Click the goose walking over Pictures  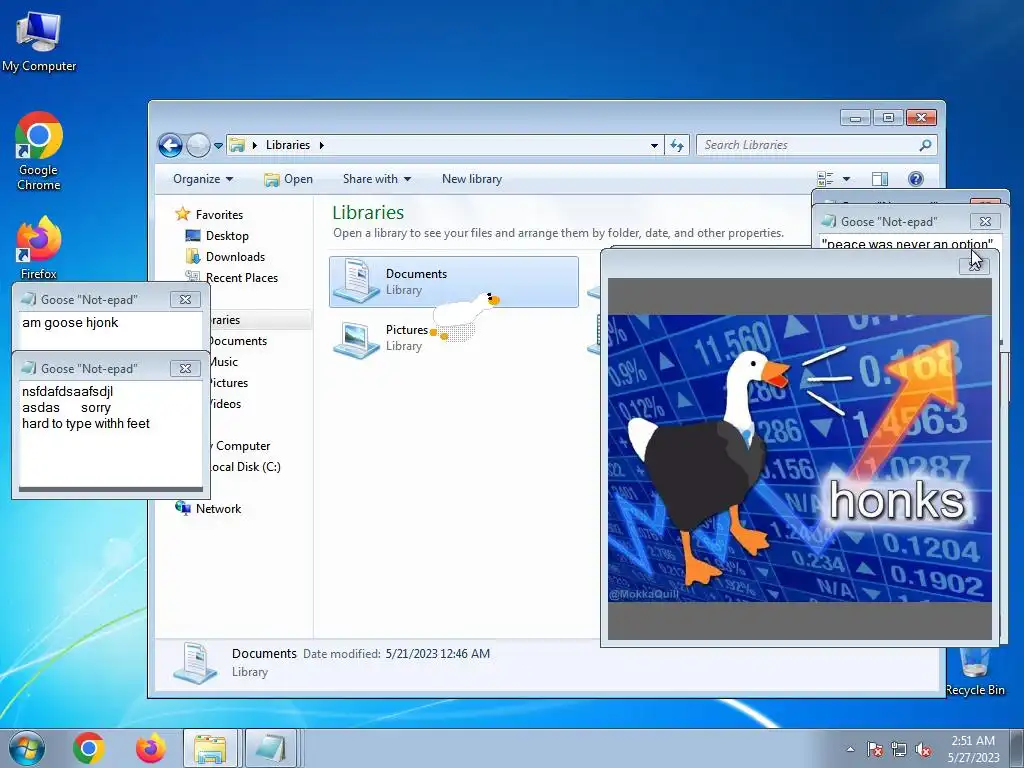point(465,317)
